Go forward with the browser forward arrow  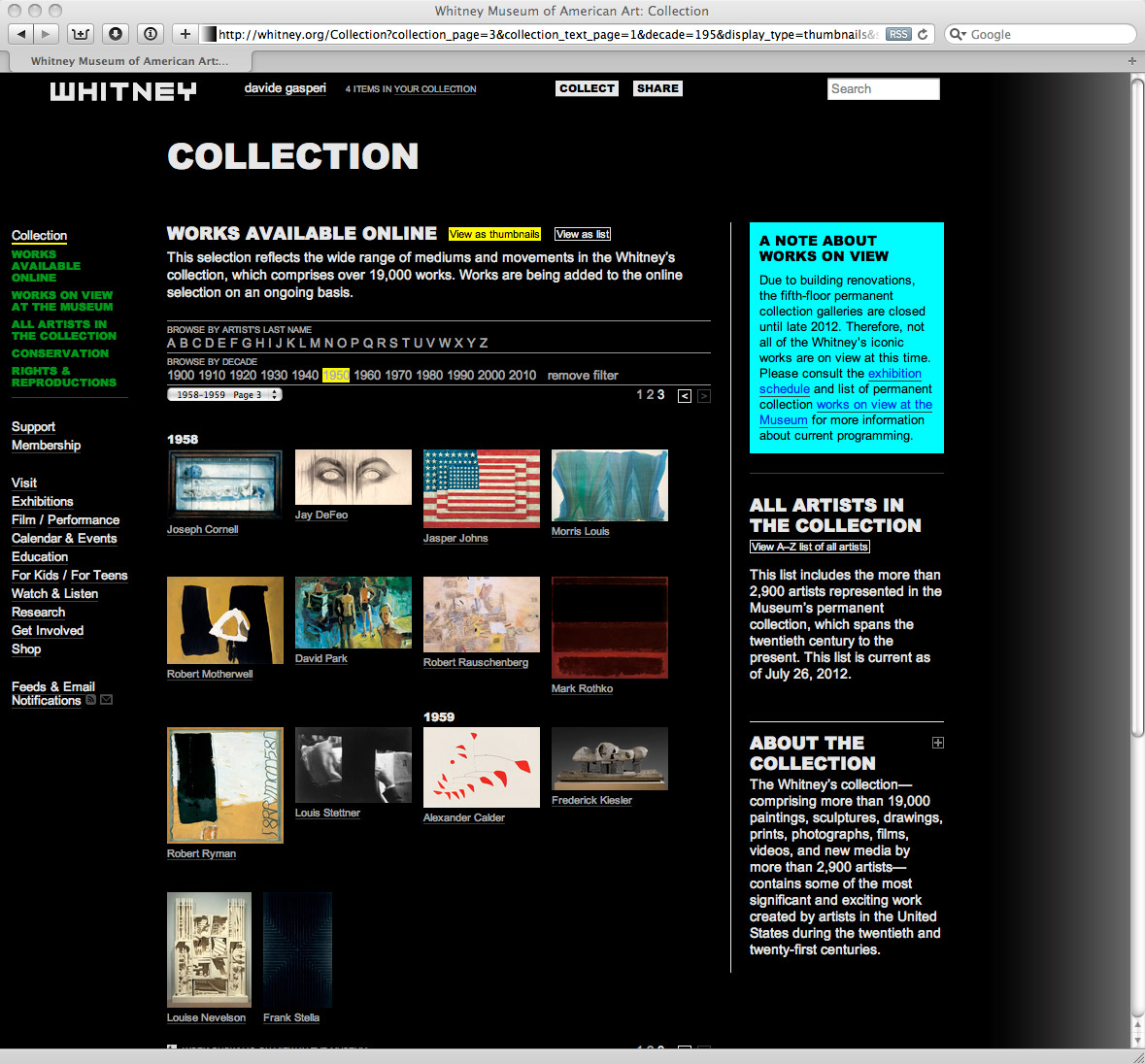pos(46,34)
